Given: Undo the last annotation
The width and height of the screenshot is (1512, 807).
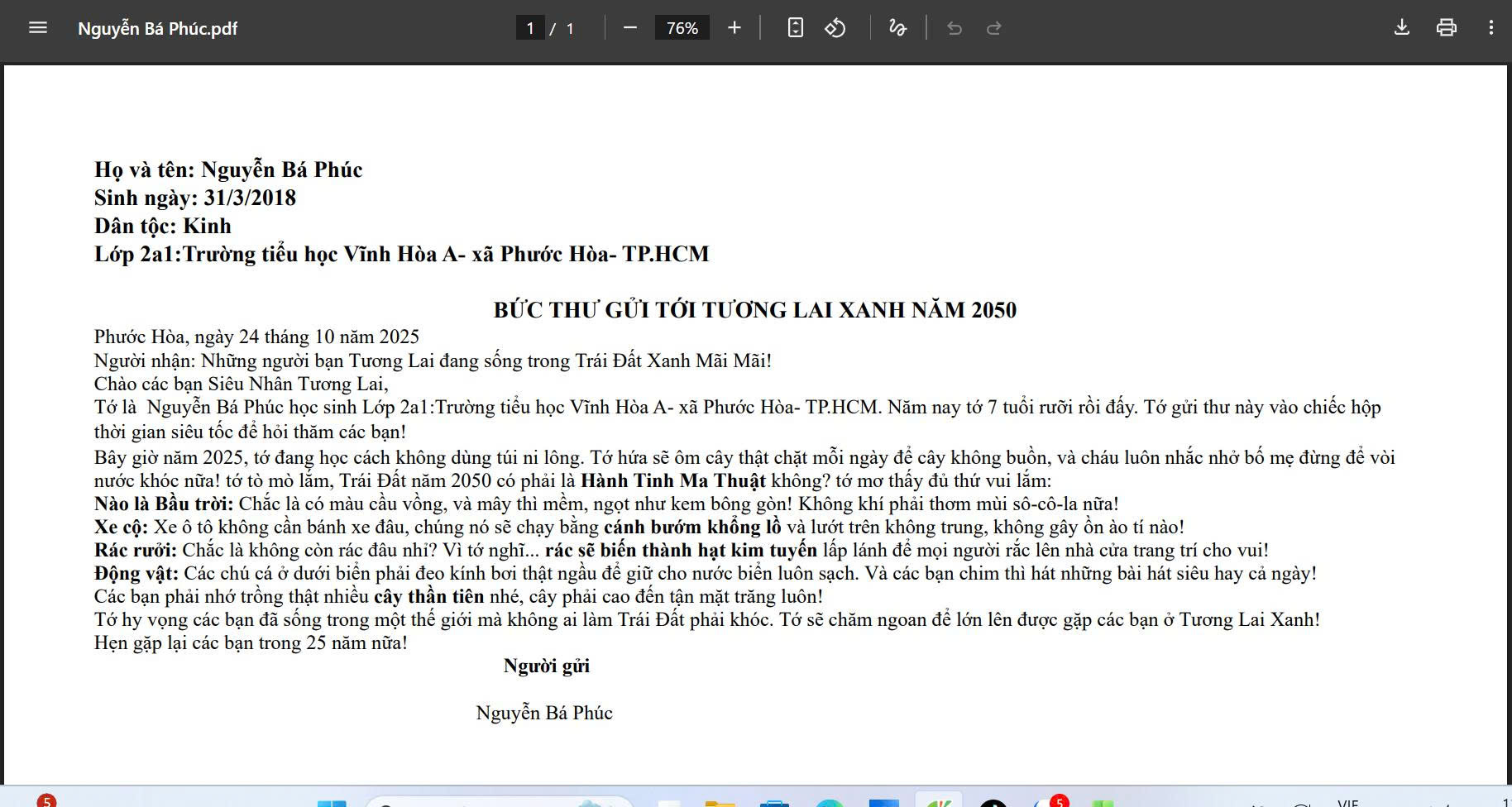Looking at the screenshot, I should 955,28.
